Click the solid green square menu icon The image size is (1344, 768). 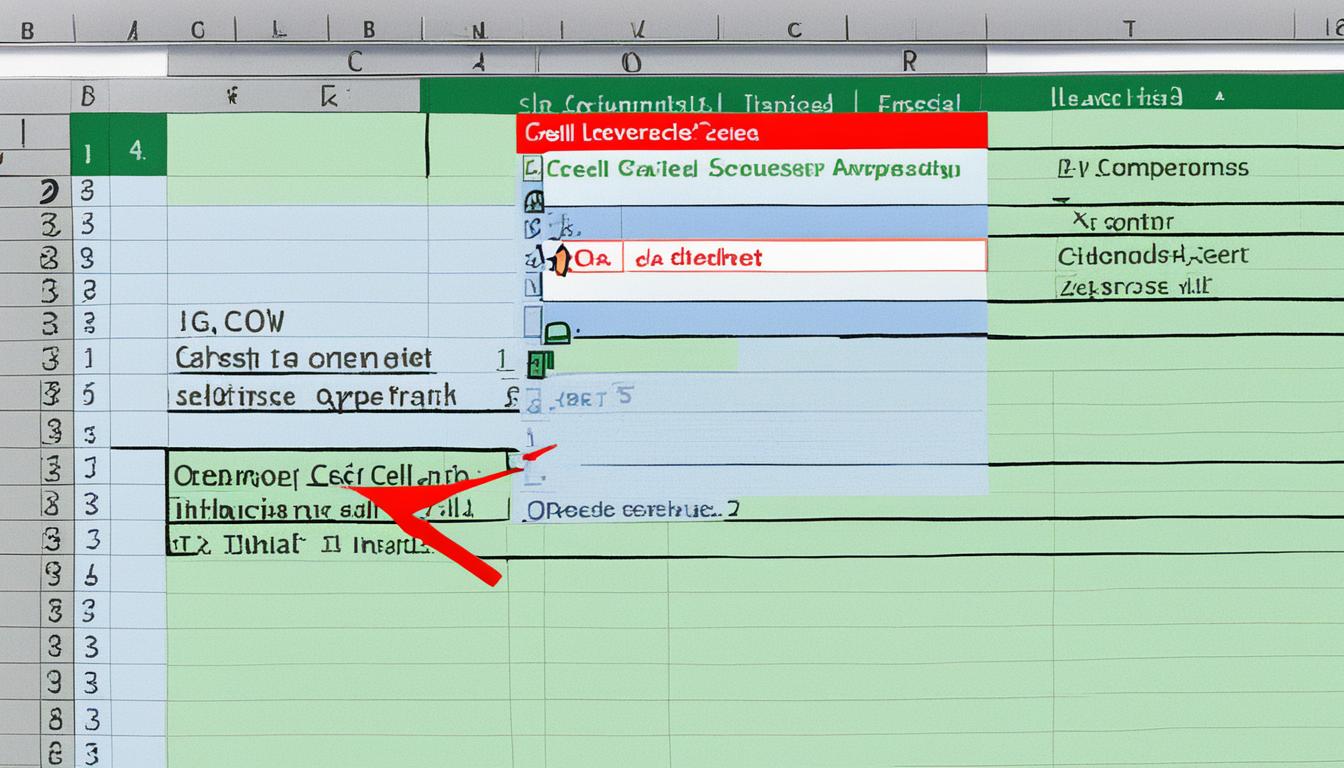(x=541, y=364)
